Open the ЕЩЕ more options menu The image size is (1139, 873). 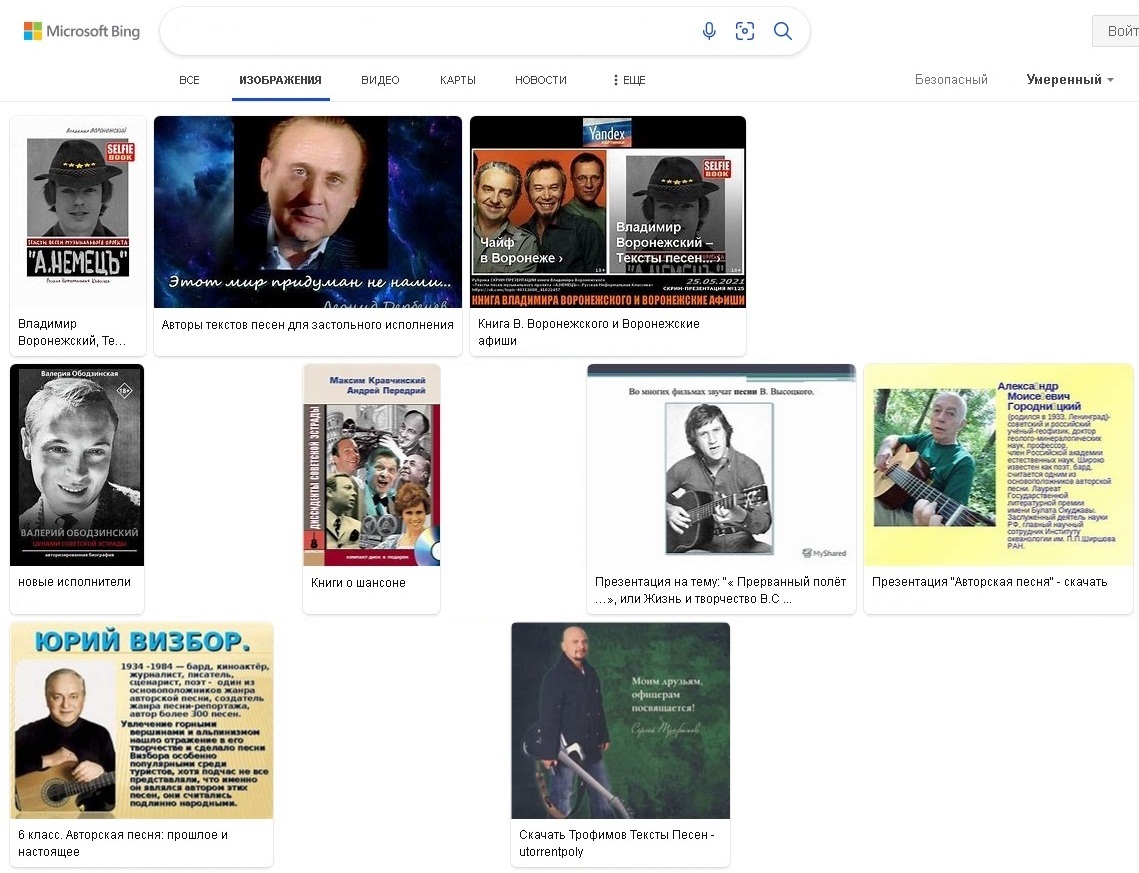(x=629, y=80)
